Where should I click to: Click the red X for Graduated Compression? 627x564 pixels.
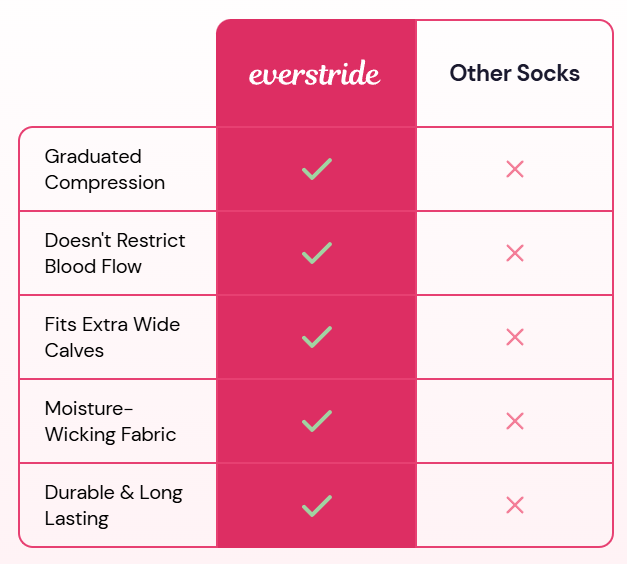pos(515,169)
